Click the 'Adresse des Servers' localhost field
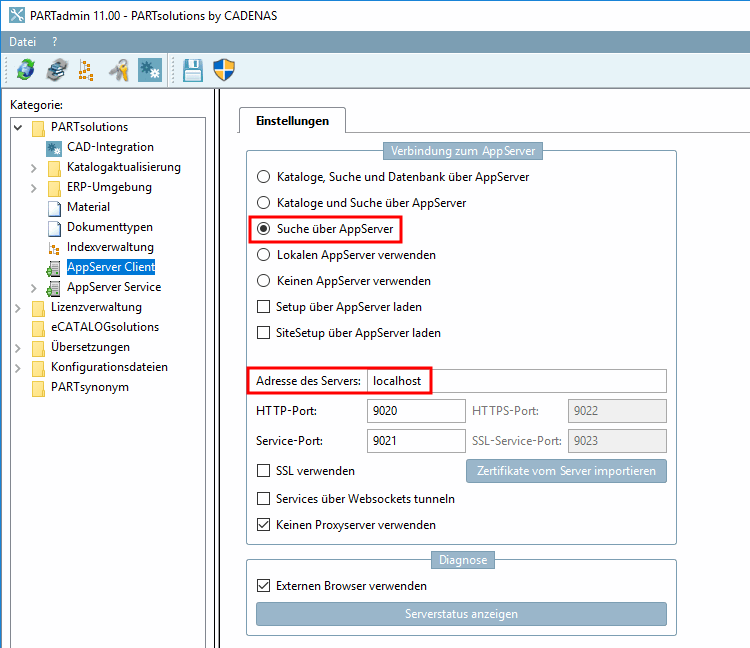Image resolution: width=750 pixels, height=648 pixels. tap(517, 381)
